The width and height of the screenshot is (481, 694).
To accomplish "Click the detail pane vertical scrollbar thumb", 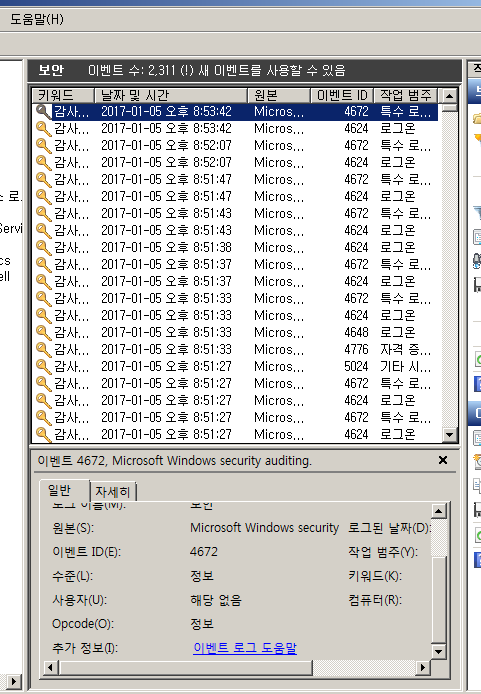I will (x=439, y=599).
